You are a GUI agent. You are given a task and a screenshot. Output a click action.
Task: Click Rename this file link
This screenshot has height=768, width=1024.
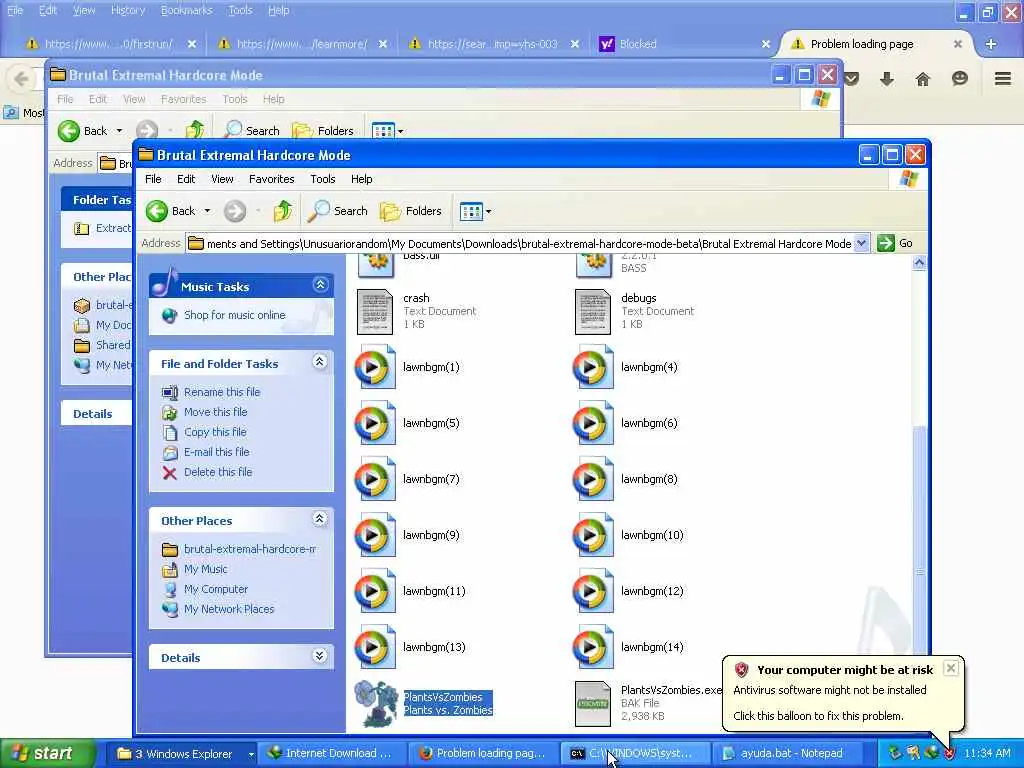(222, 392)
